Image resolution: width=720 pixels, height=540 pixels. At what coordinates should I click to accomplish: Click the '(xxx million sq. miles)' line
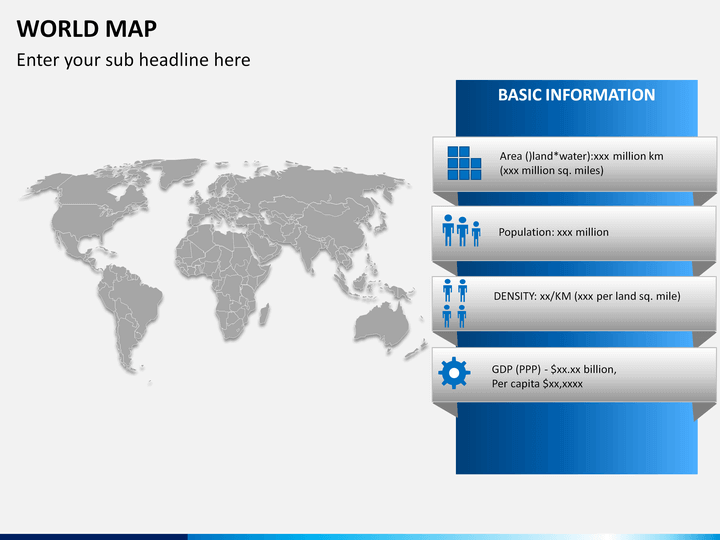point(551,170)
